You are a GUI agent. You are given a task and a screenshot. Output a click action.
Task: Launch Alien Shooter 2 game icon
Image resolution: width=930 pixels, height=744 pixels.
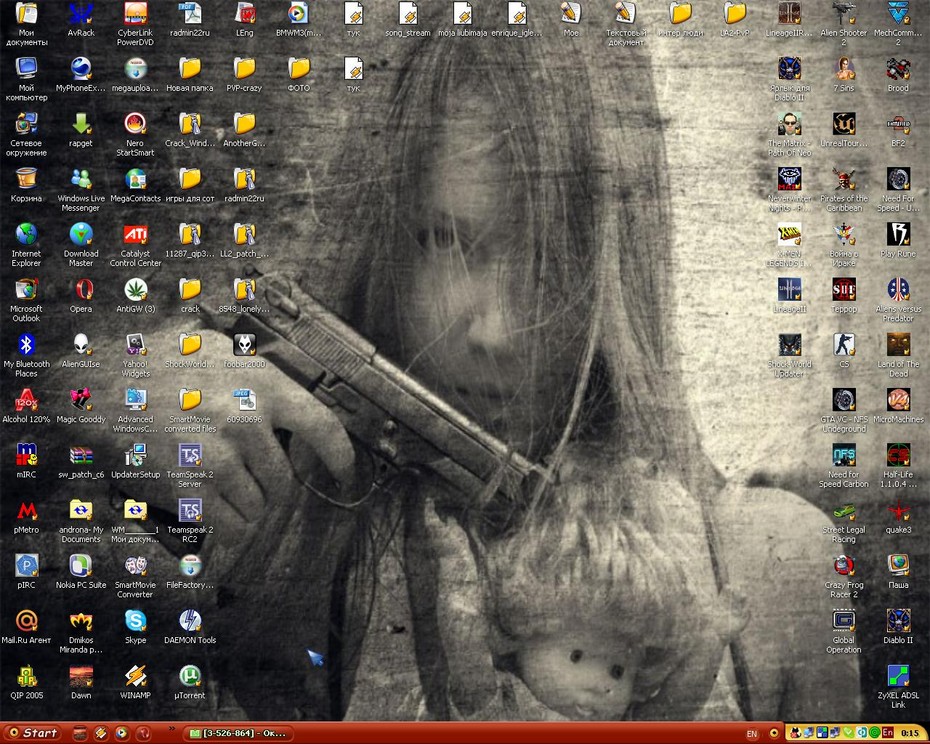click(843, 24)
